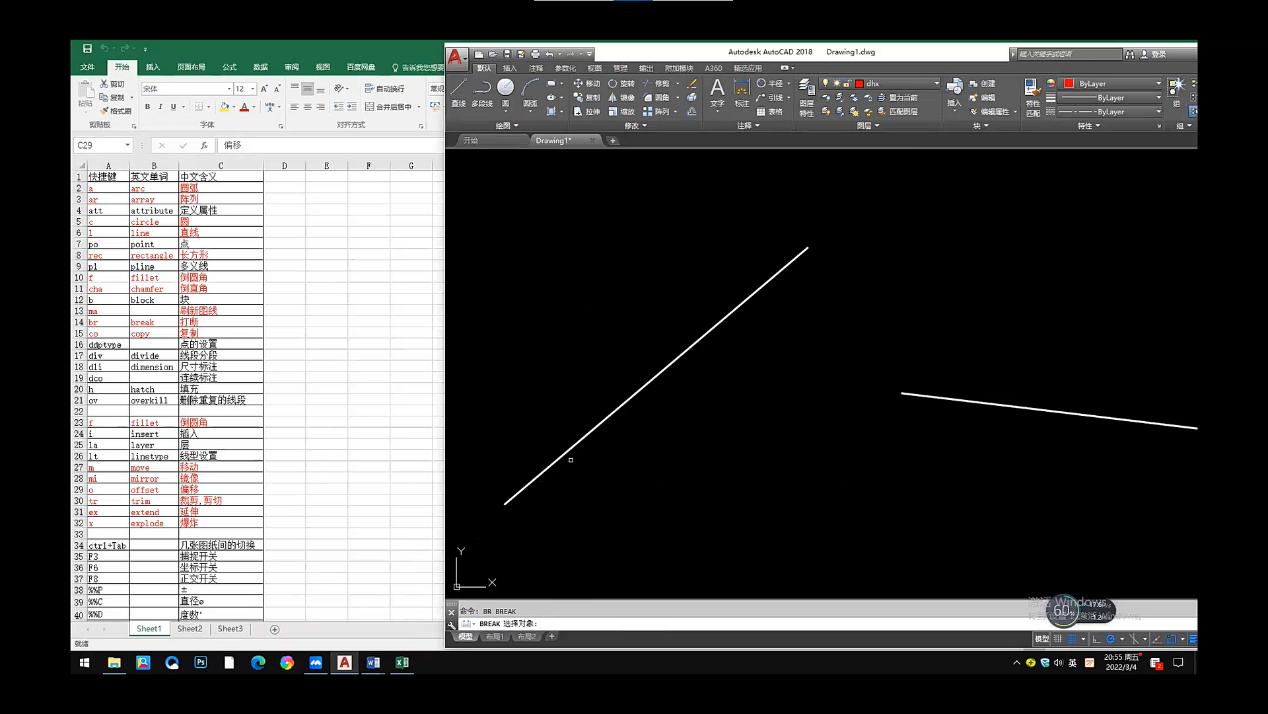Click the red ByLayer color swatch
1268x714 pixels.
coord(1069,84)
